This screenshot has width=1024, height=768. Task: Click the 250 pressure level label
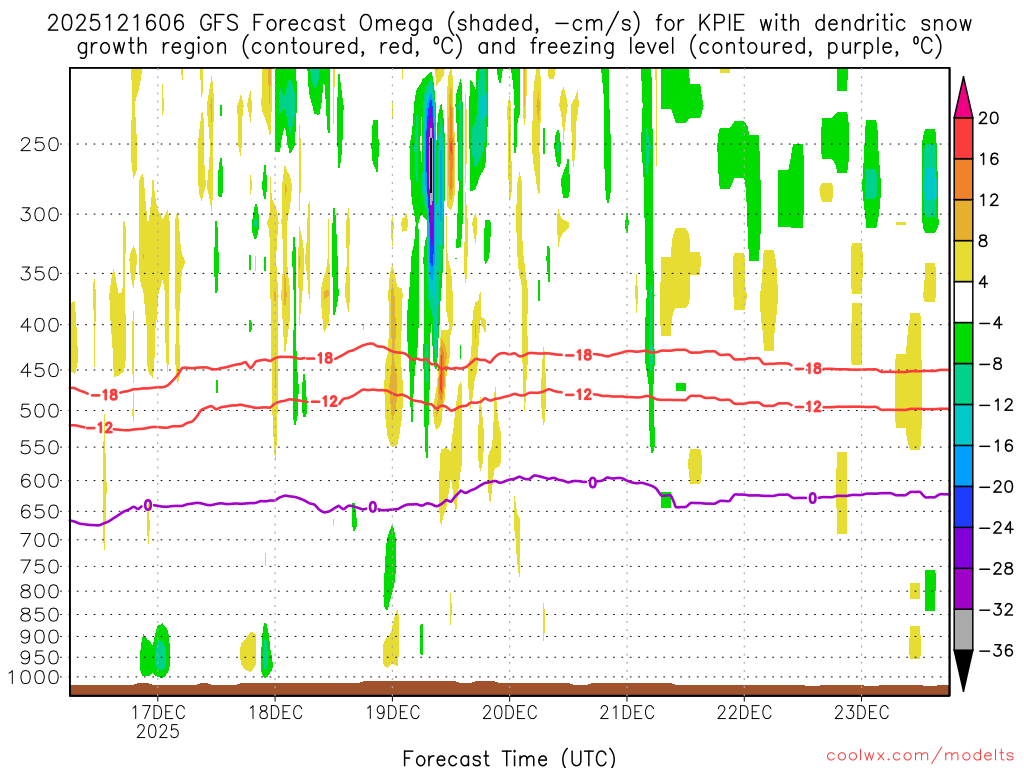[40, 144]
